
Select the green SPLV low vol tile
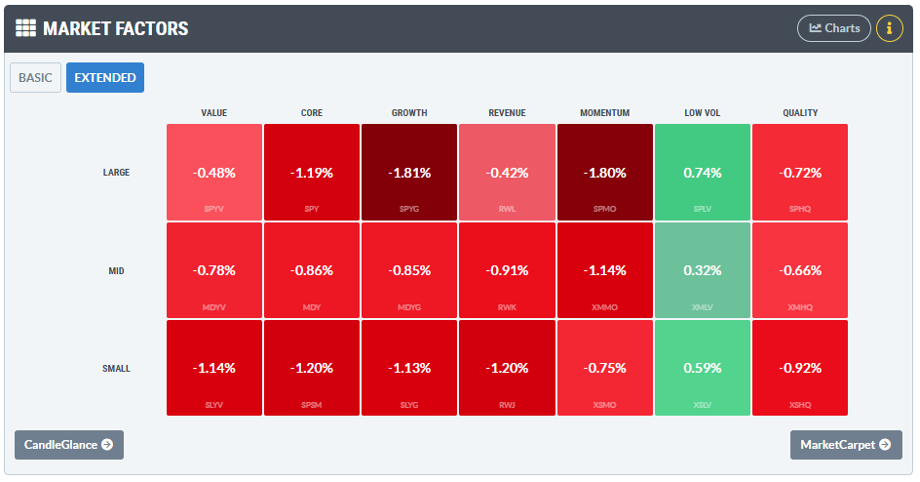(x=702, y=172)
